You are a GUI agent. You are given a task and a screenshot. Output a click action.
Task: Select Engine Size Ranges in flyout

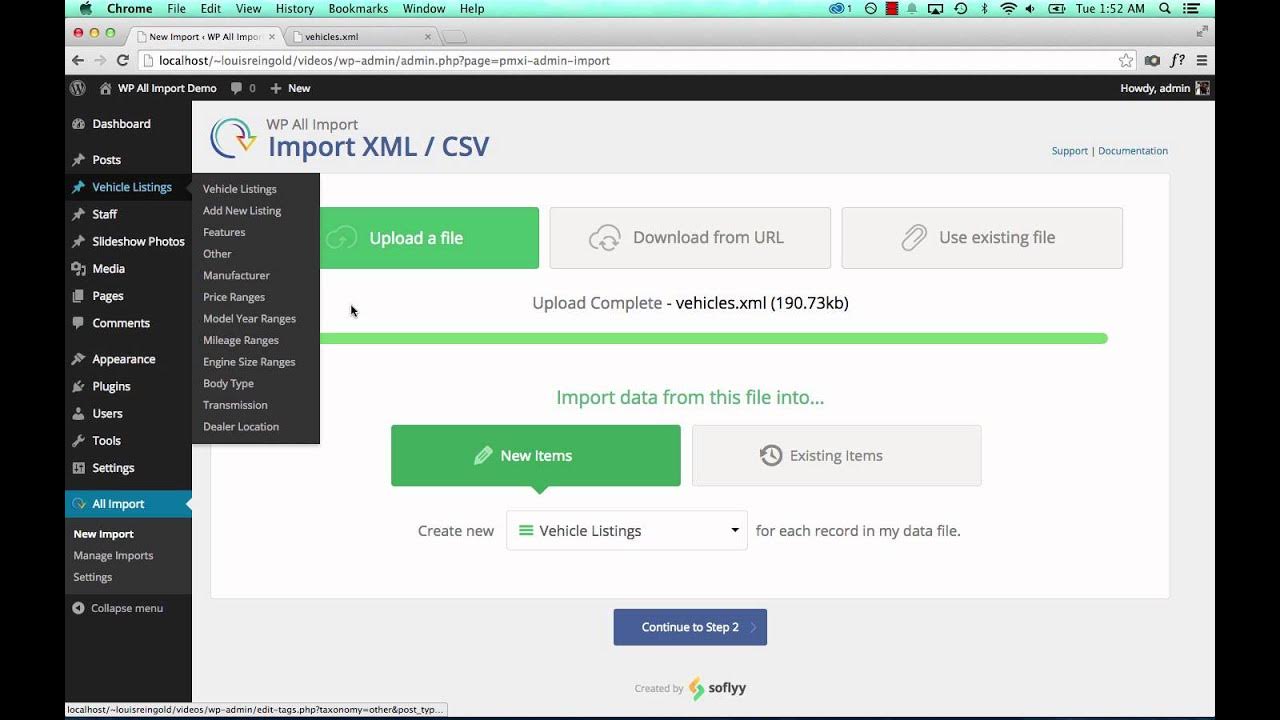[249, 362]
